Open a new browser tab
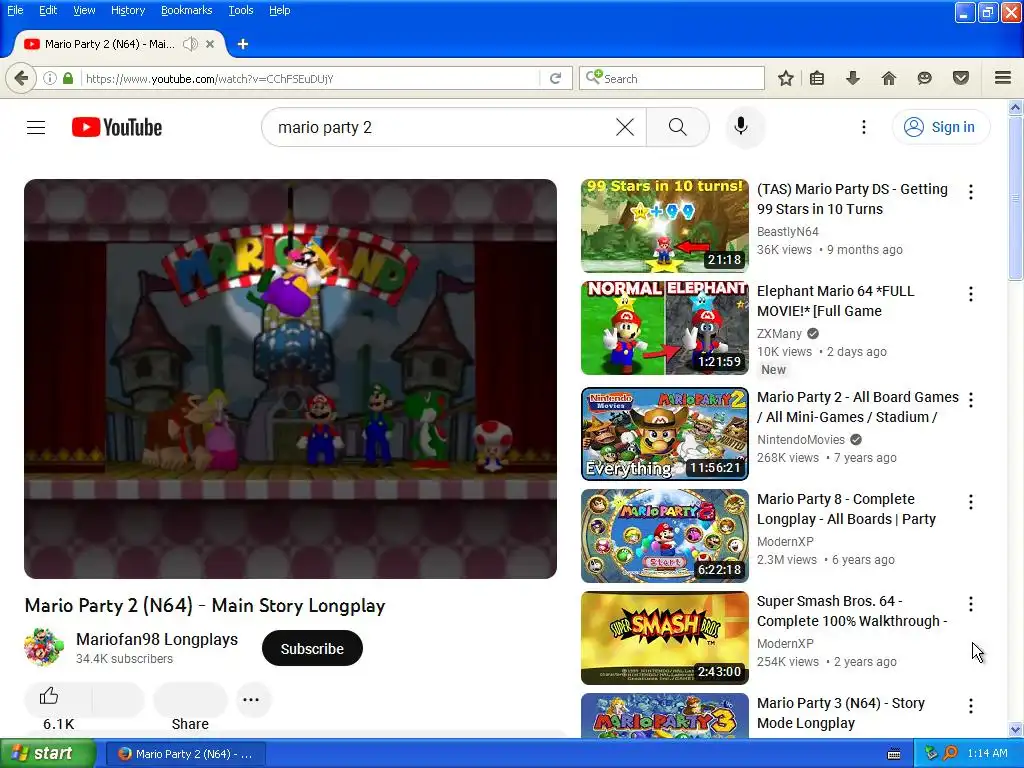Image resolution: width=1024 pixels, height=768 pixels. [x=243, y=44]
